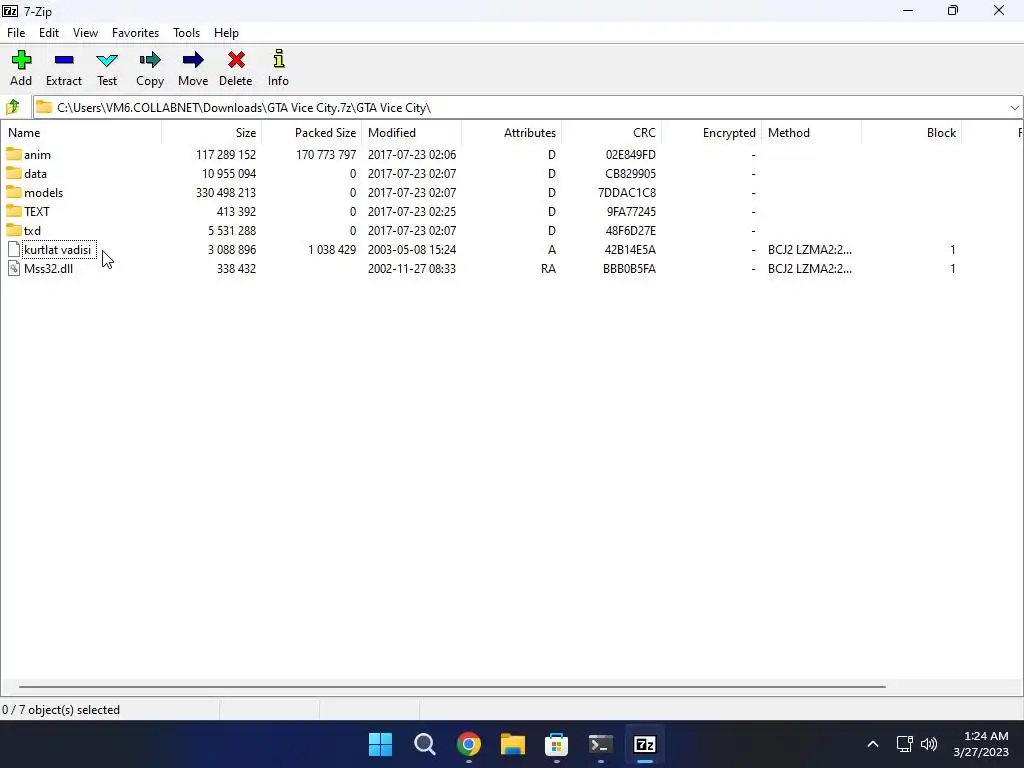The width and height of the screenshot is (1024, 768).
Task: Run the Test archive tool
Action: 107,68
